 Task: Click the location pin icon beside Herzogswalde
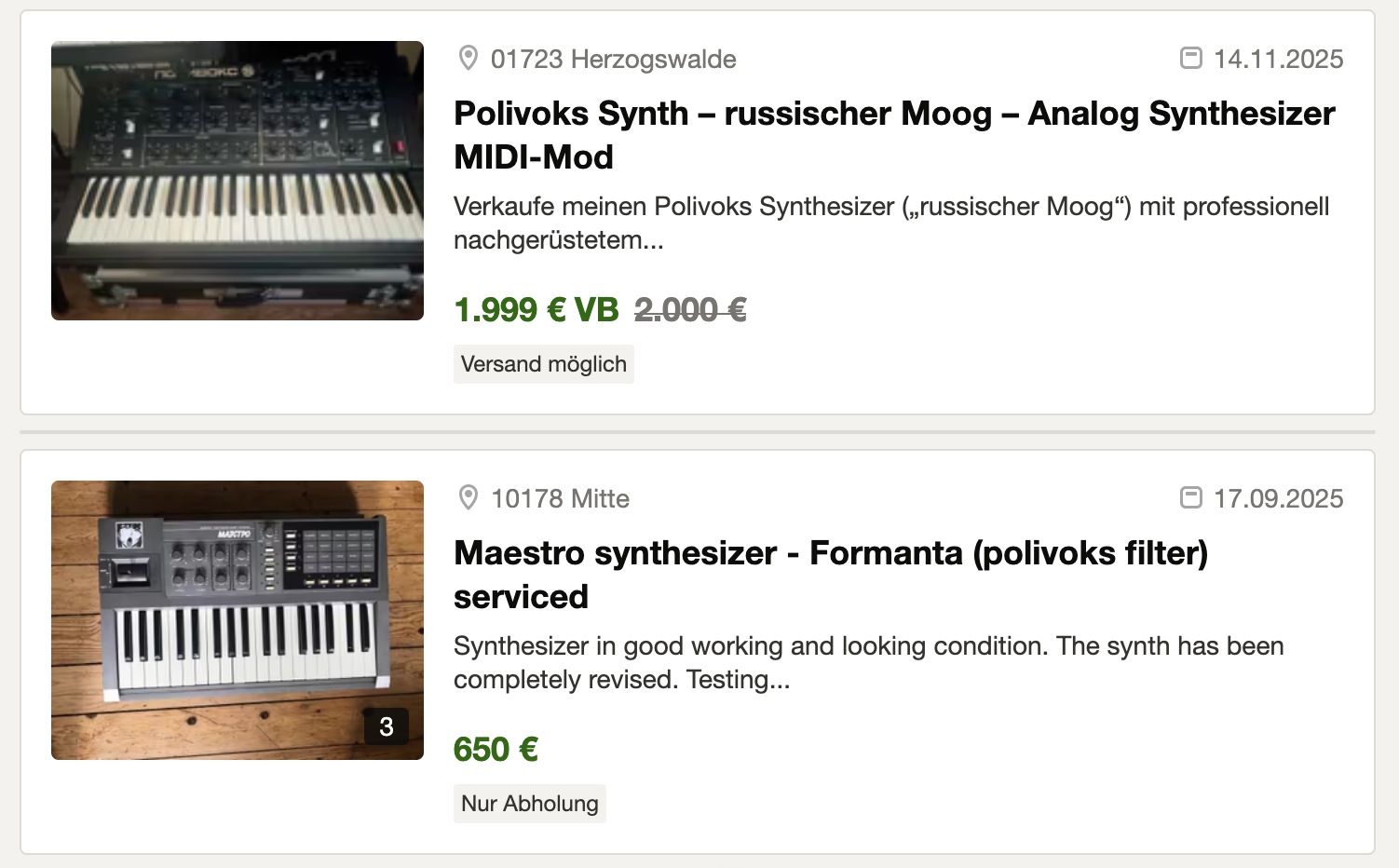point(469,59)
